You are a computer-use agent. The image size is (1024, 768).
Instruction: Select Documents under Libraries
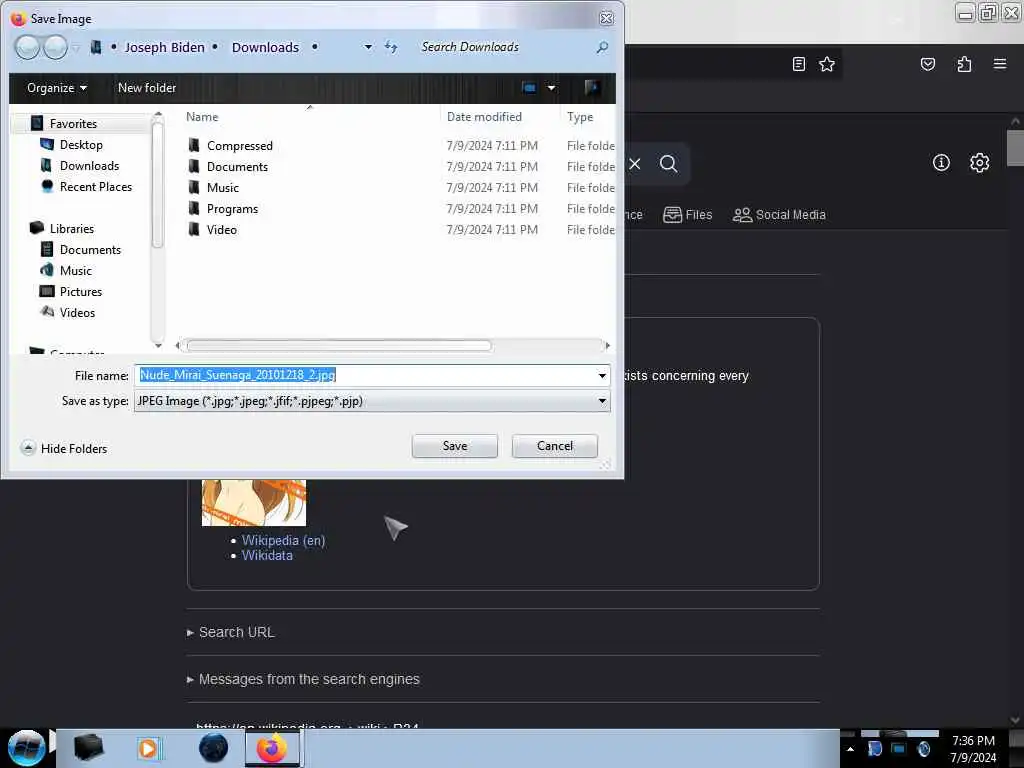(x=90, y=249)
